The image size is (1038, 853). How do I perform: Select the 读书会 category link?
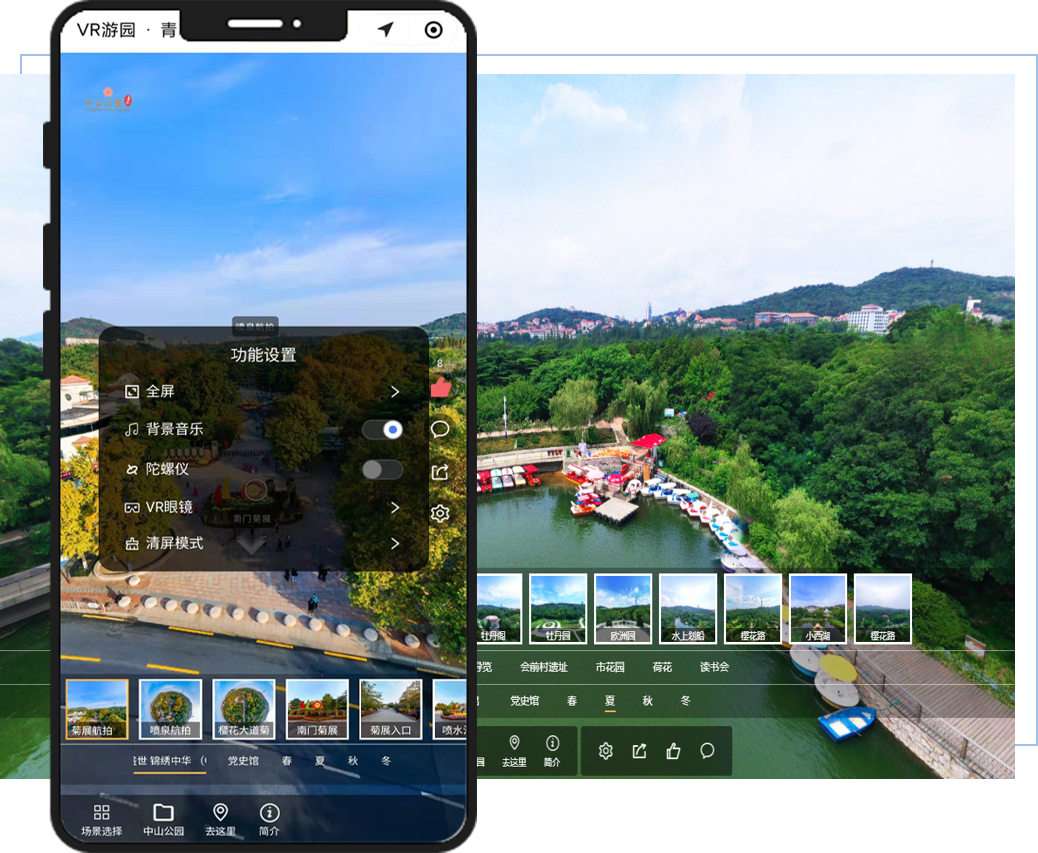[x=714, y=667]
